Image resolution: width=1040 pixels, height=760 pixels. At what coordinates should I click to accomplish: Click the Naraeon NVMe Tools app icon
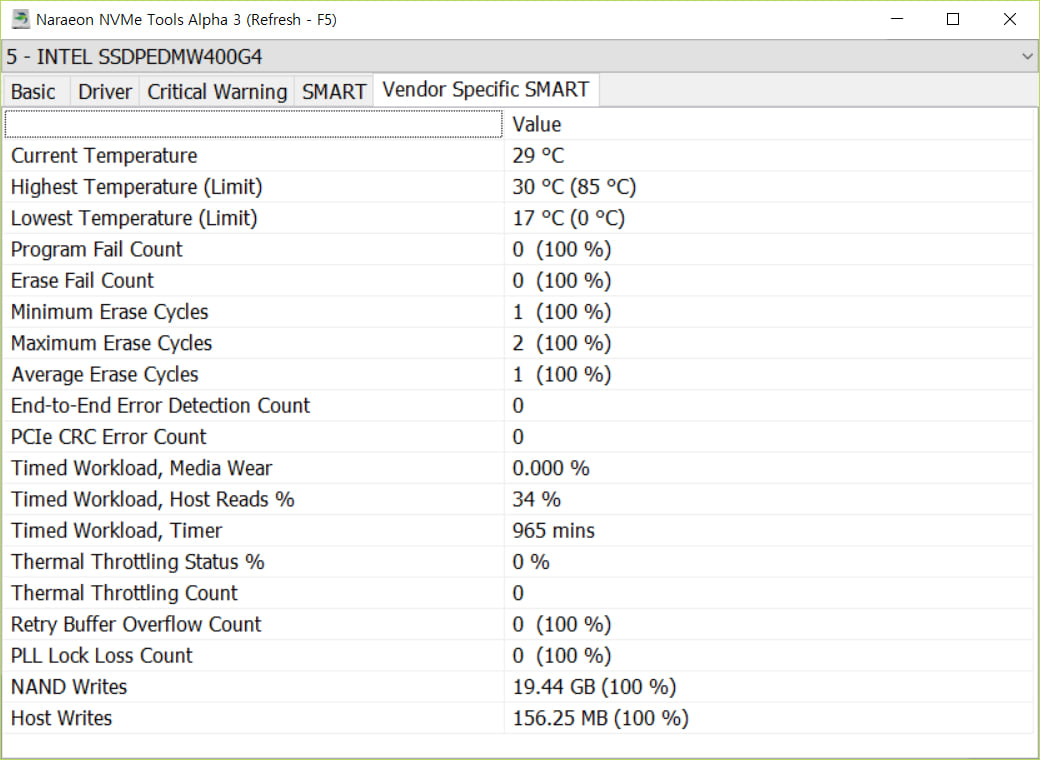point(21,19)
